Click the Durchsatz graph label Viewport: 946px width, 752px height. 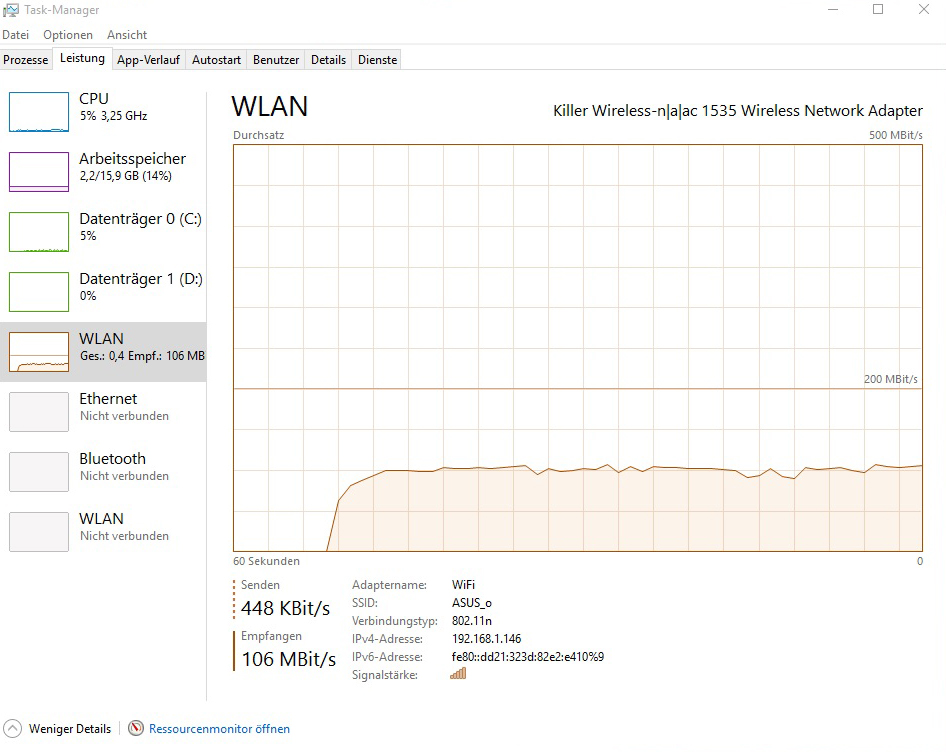[258, 135]
